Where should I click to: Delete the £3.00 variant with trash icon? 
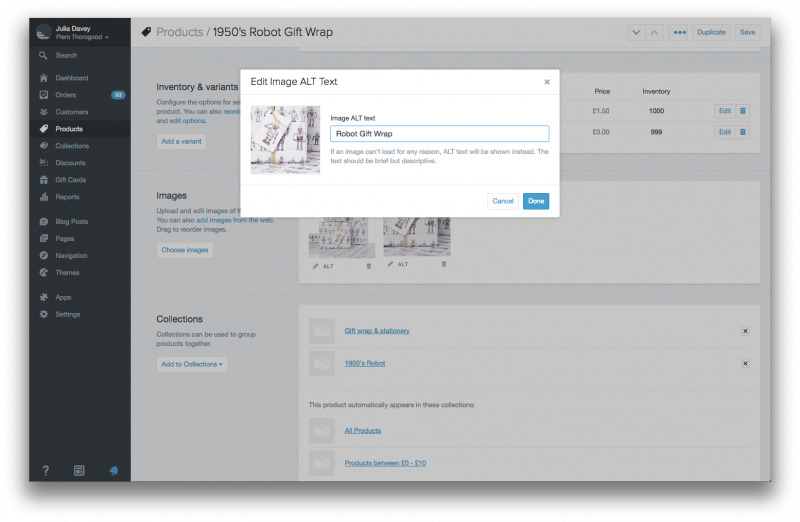[x=743, y=132]
